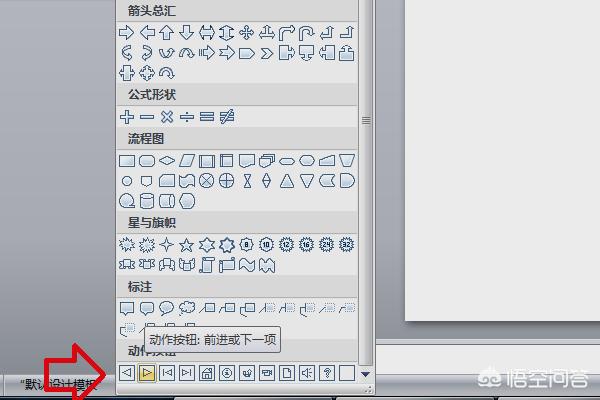Insert the cloud callout shape
600x400 pixels.
pos(187,308)
